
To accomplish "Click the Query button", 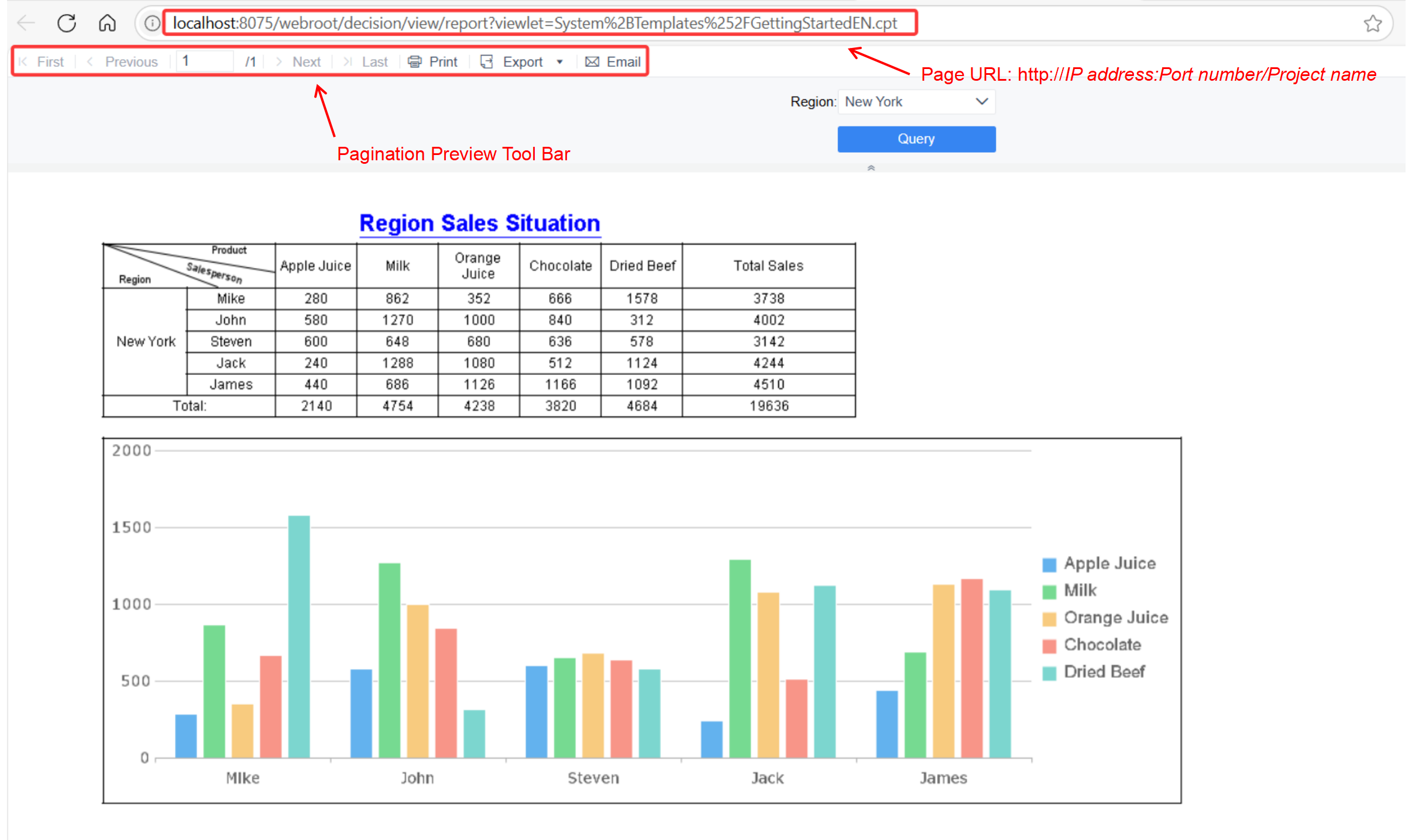I will [916, 139].
